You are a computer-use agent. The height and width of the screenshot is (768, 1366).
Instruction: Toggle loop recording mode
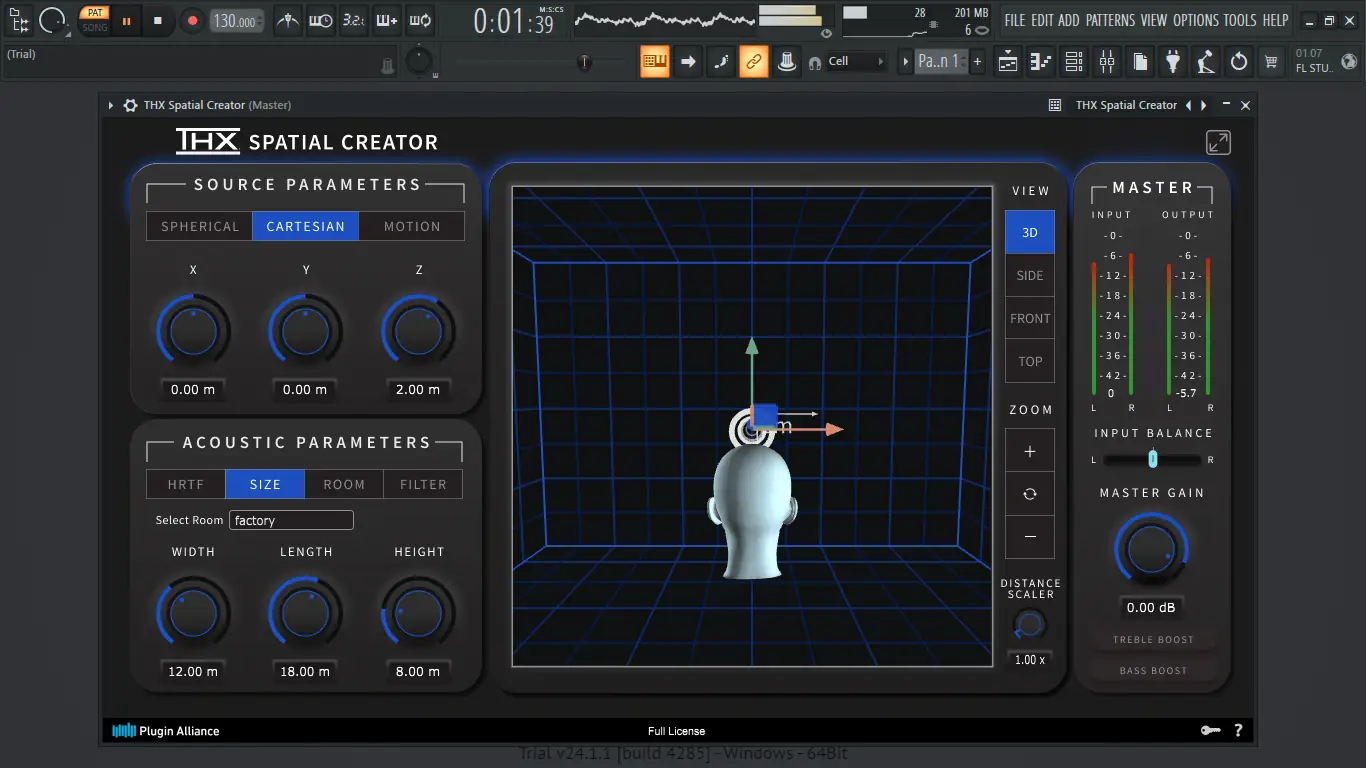420,20
